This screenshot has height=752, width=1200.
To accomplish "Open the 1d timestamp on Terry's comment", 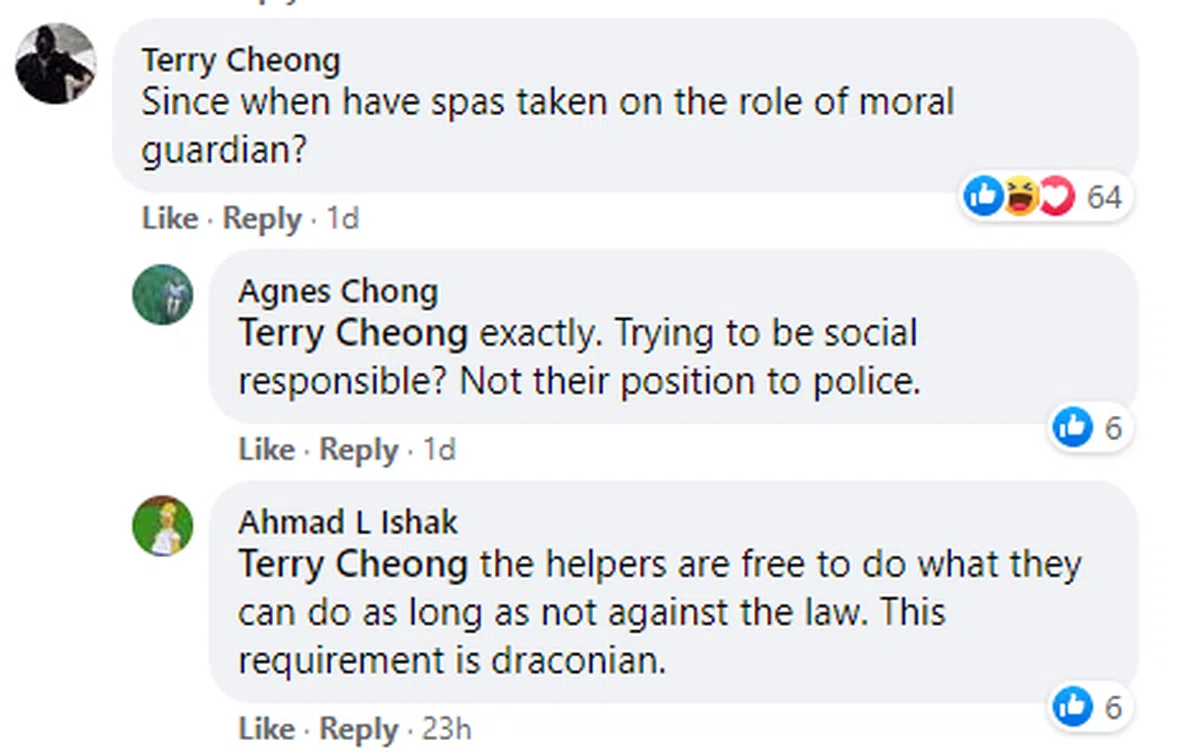I will click(343, 218).
